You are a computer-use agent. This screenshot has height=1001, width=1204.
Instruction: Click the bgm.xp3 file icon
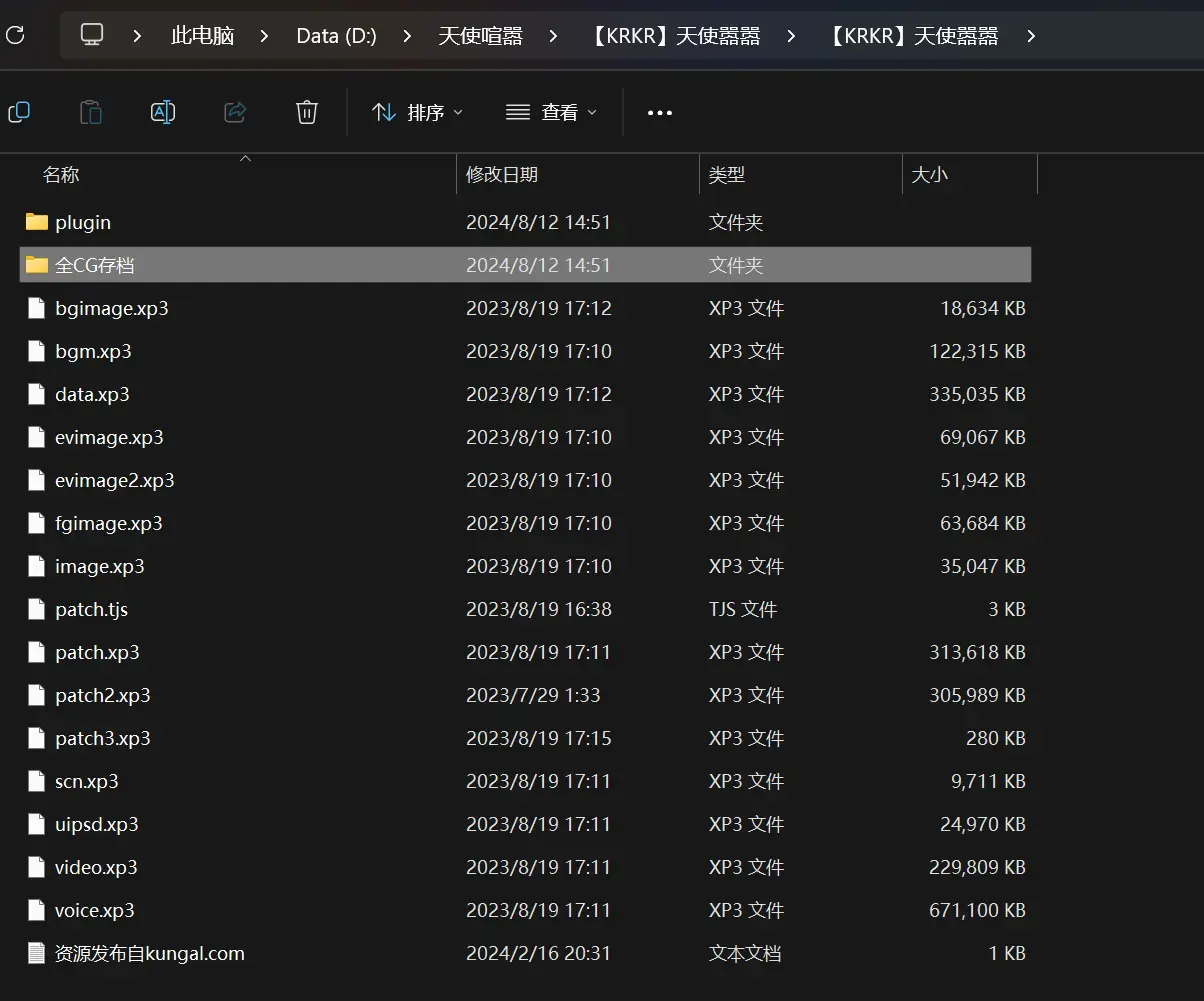pos(37,351)
